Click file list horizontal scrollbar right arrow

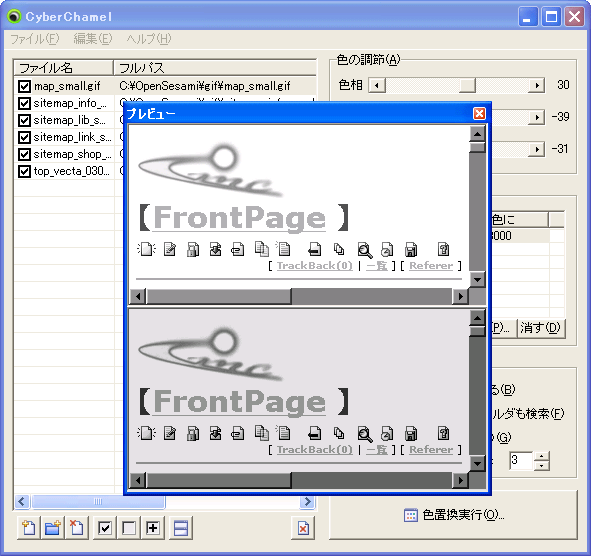coord(308,502)
